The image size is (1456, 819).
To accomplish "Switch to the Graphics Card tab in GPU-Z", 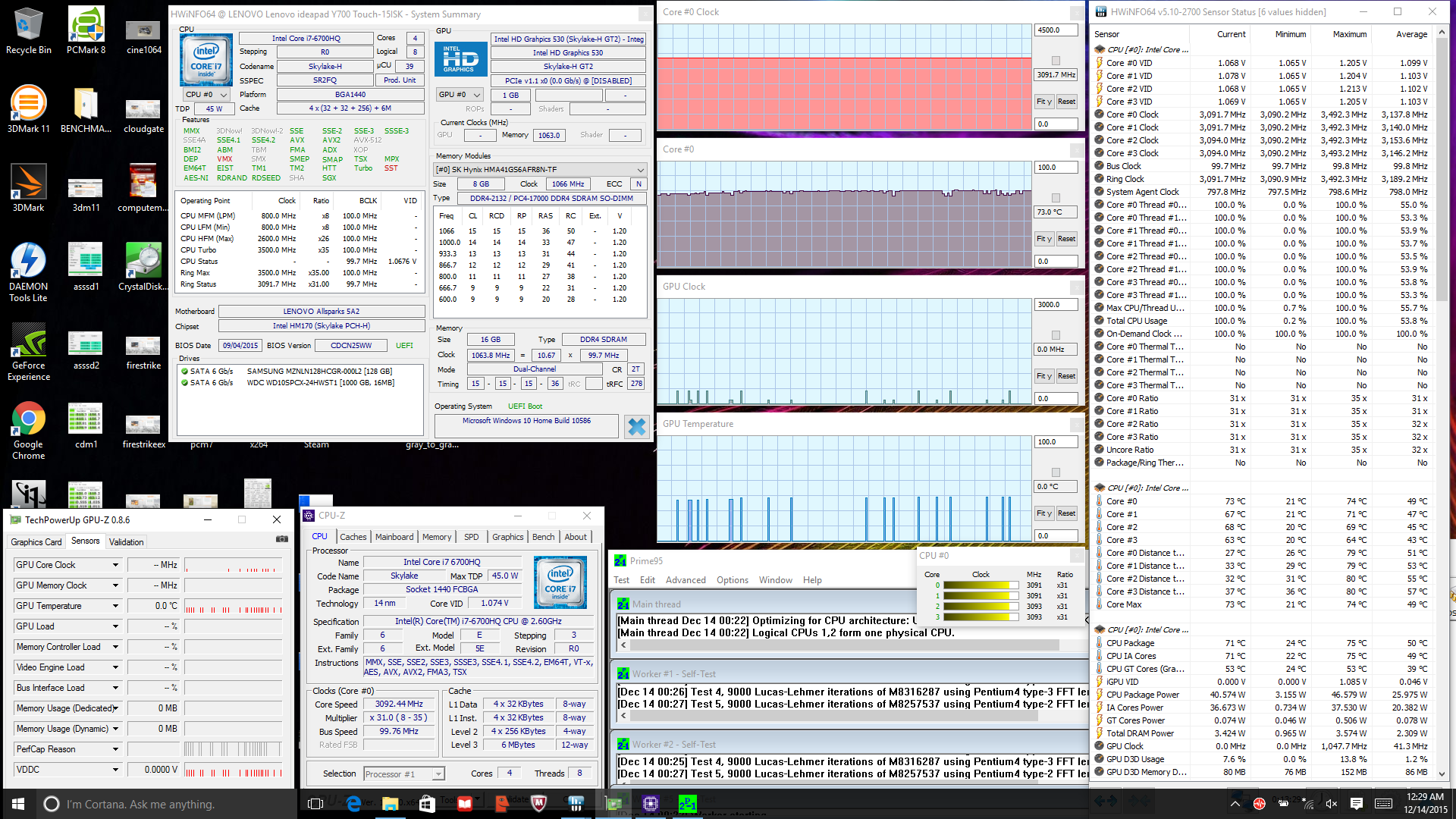I will coord(36,542).
